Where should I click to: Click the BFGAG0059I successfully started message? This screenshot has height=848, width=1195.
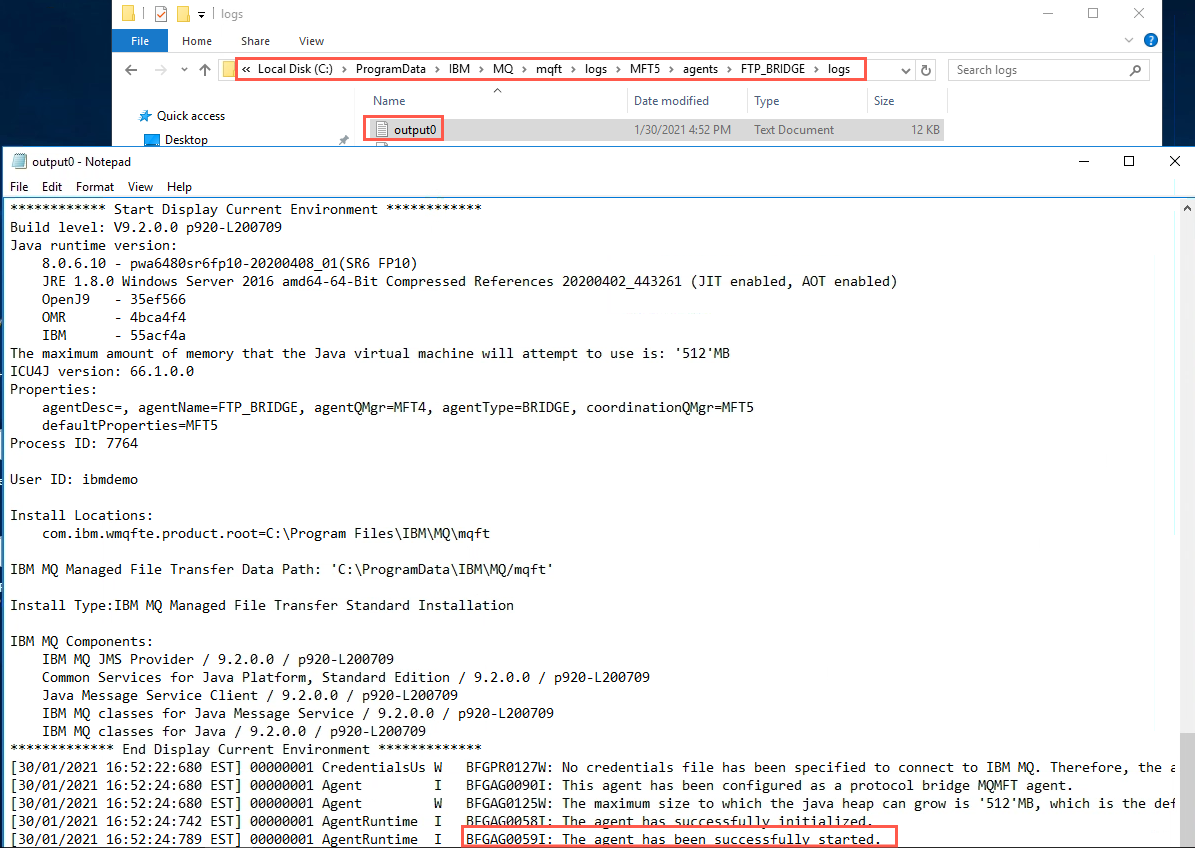point(673,839)
